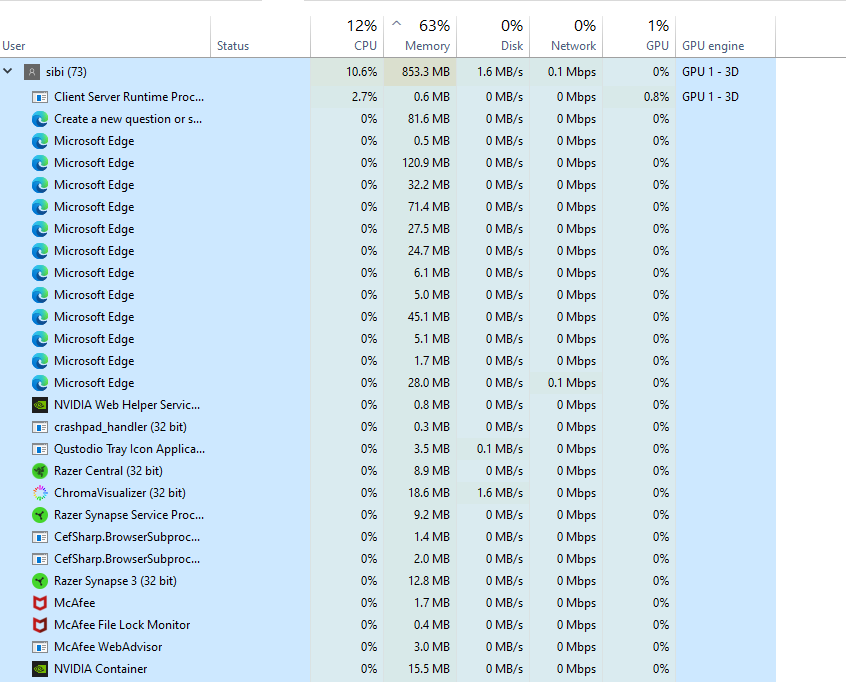Sort processes by Disk column
This screenshot has width=846, height=682.
pyautogui.click(x=493, y=37)
